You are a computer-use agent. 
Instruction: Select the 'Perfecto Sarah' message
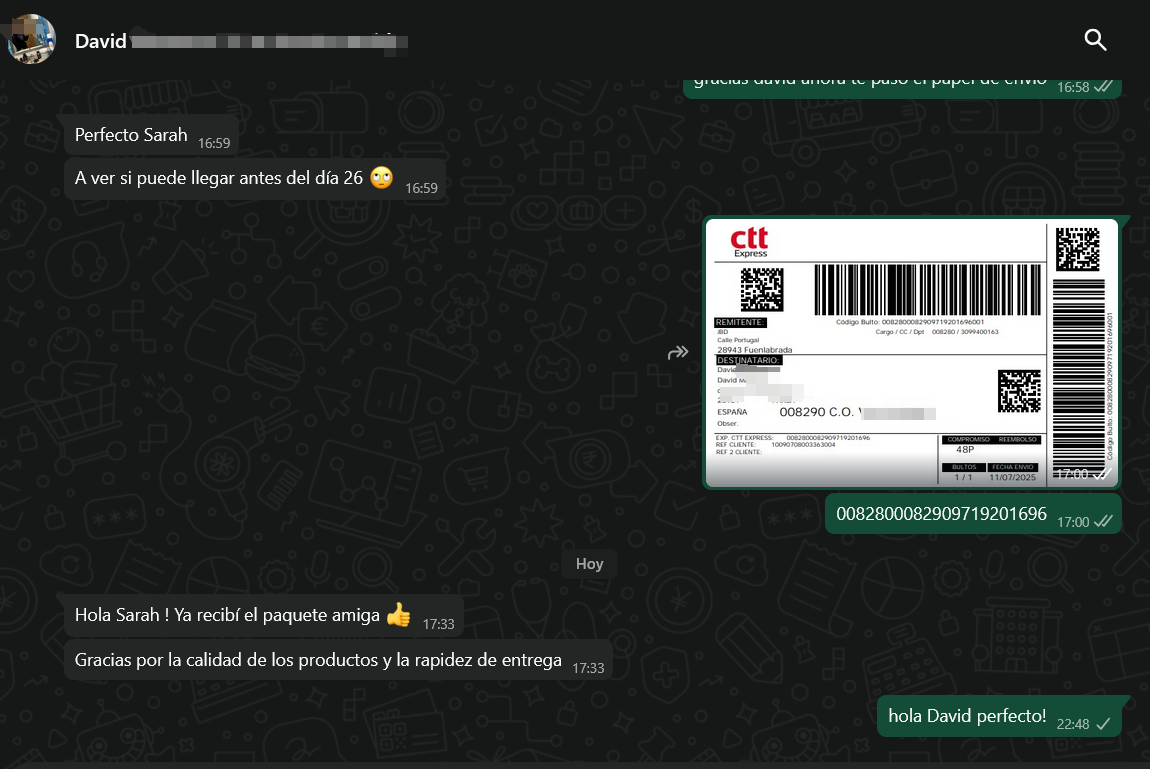pos(152,135)
